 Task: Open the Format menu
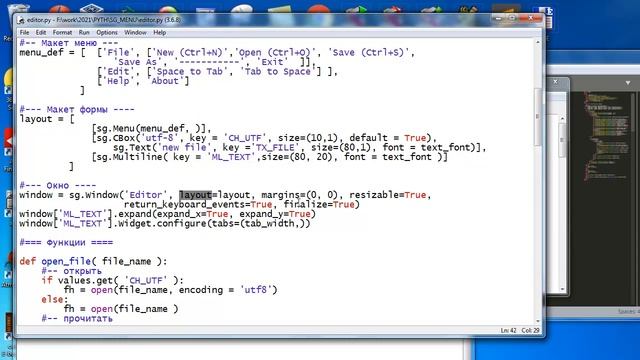(x=62, y=32)
